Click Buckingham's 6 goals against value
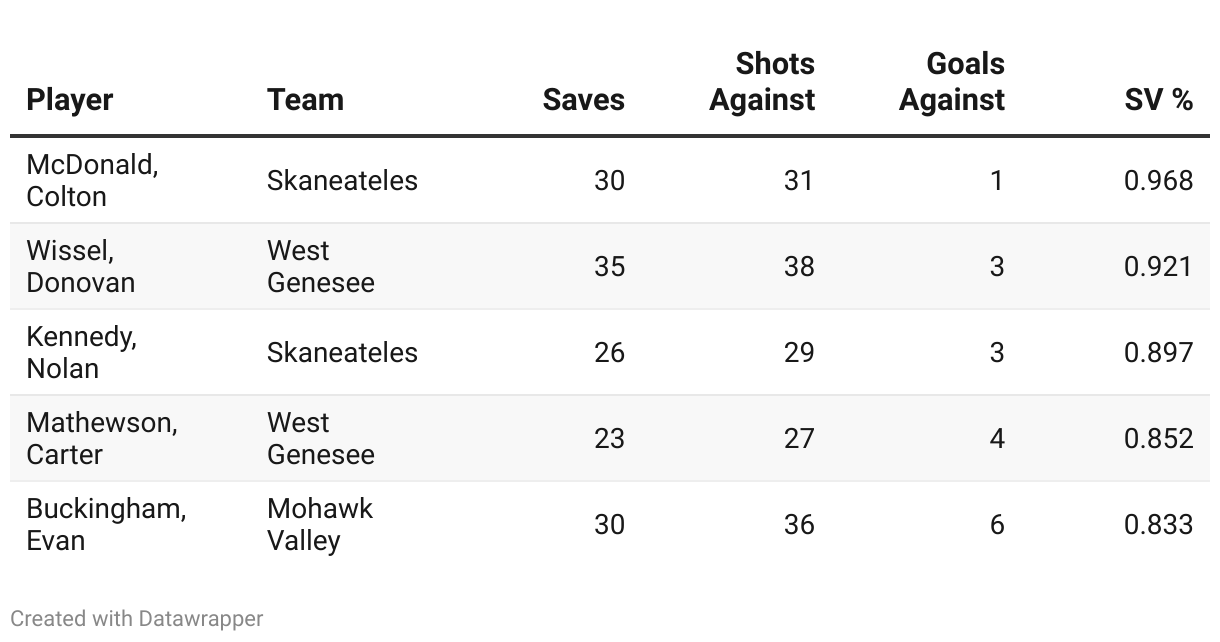 [996, 525]
